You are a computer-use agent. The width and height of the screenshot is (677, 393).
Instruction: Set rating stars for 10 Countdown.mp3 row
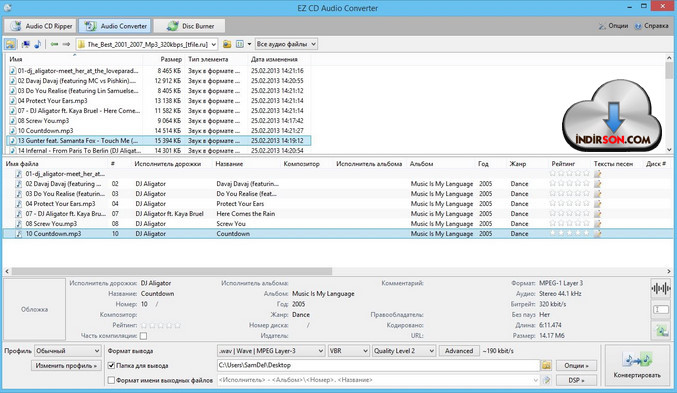(x=569, y=234)
